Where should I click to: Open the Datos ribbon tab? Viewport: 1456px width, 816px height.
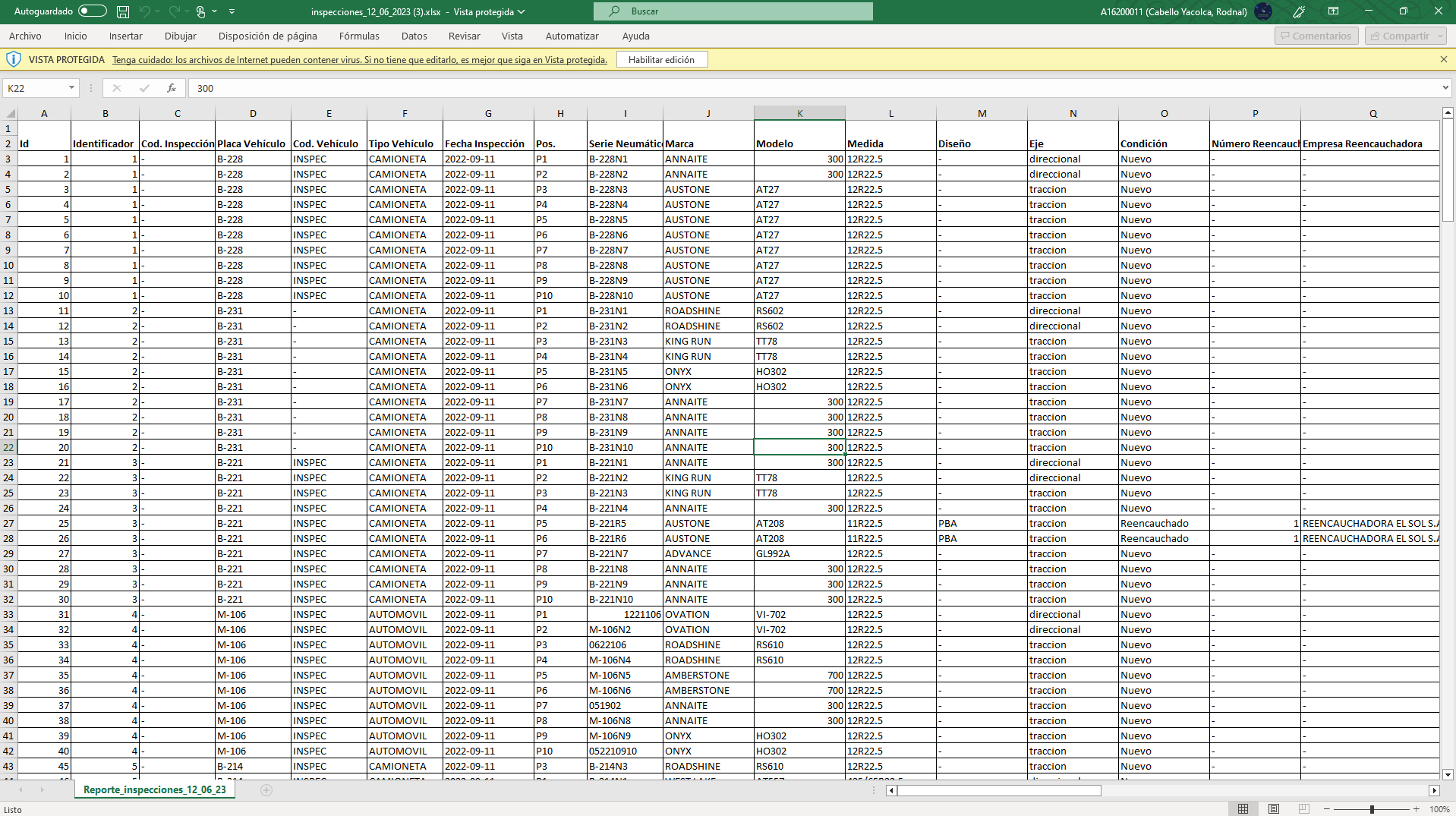[414, 36]
